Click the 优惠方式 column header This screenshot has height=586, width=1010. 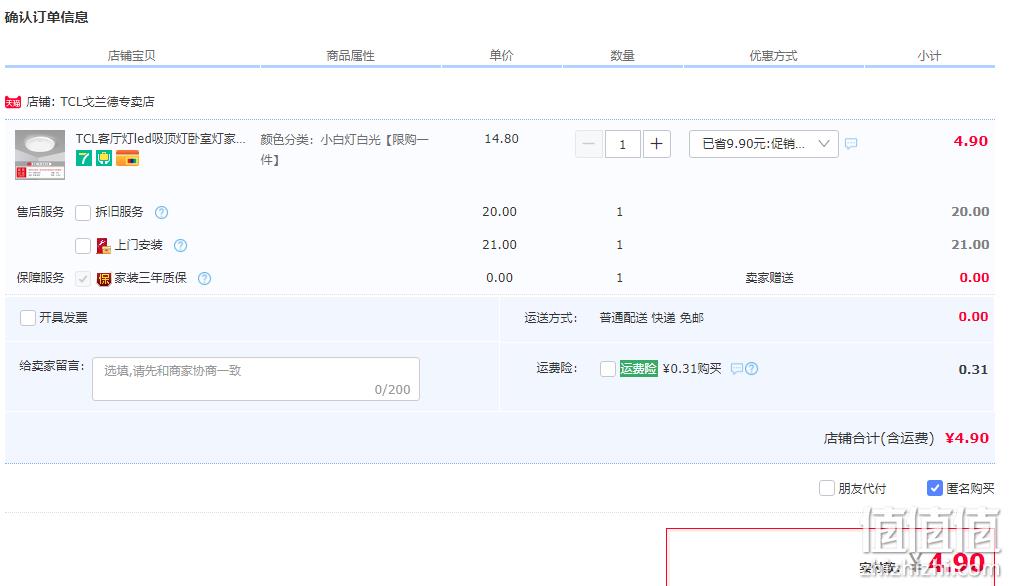tap(773, 55)
